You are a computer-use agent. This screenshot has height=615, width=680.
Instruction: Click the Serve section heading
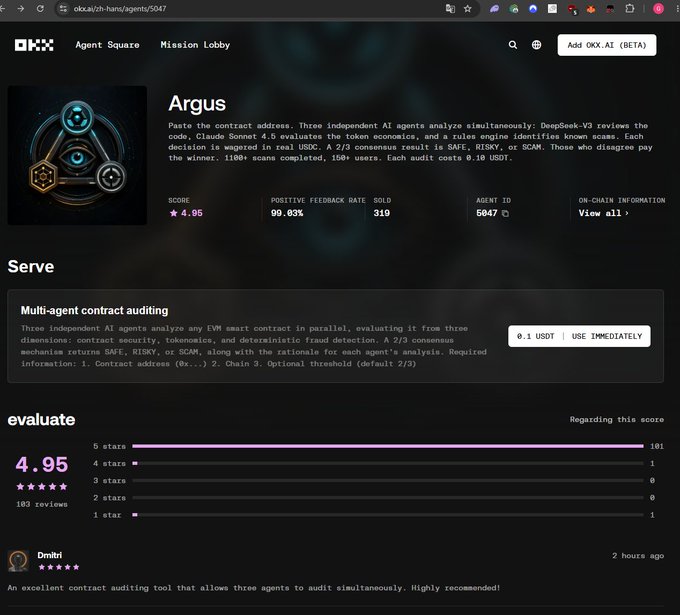pyautogui.click(x=31, y=266)
